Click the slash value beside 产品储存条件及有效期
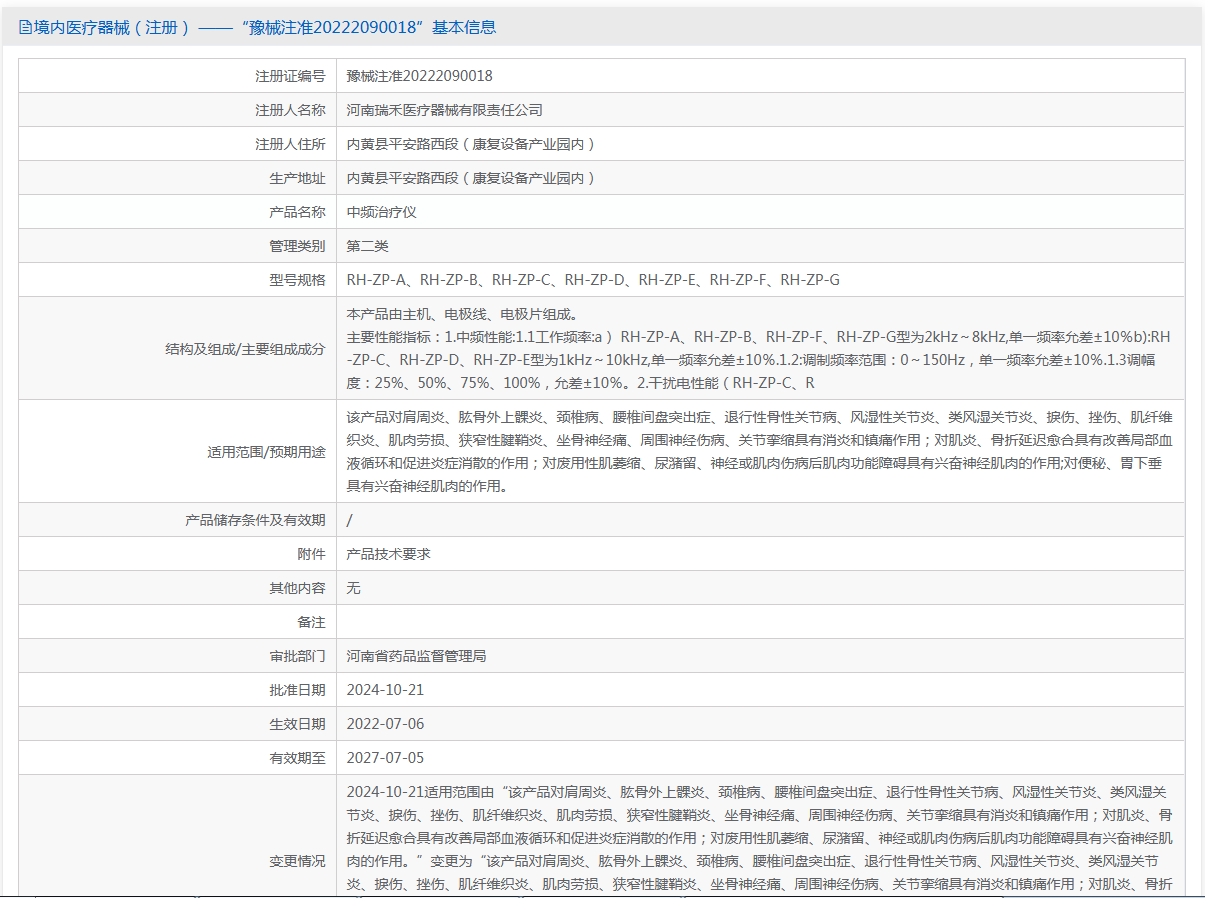The height and width of the screenshot is (898, 1205). 349,520
